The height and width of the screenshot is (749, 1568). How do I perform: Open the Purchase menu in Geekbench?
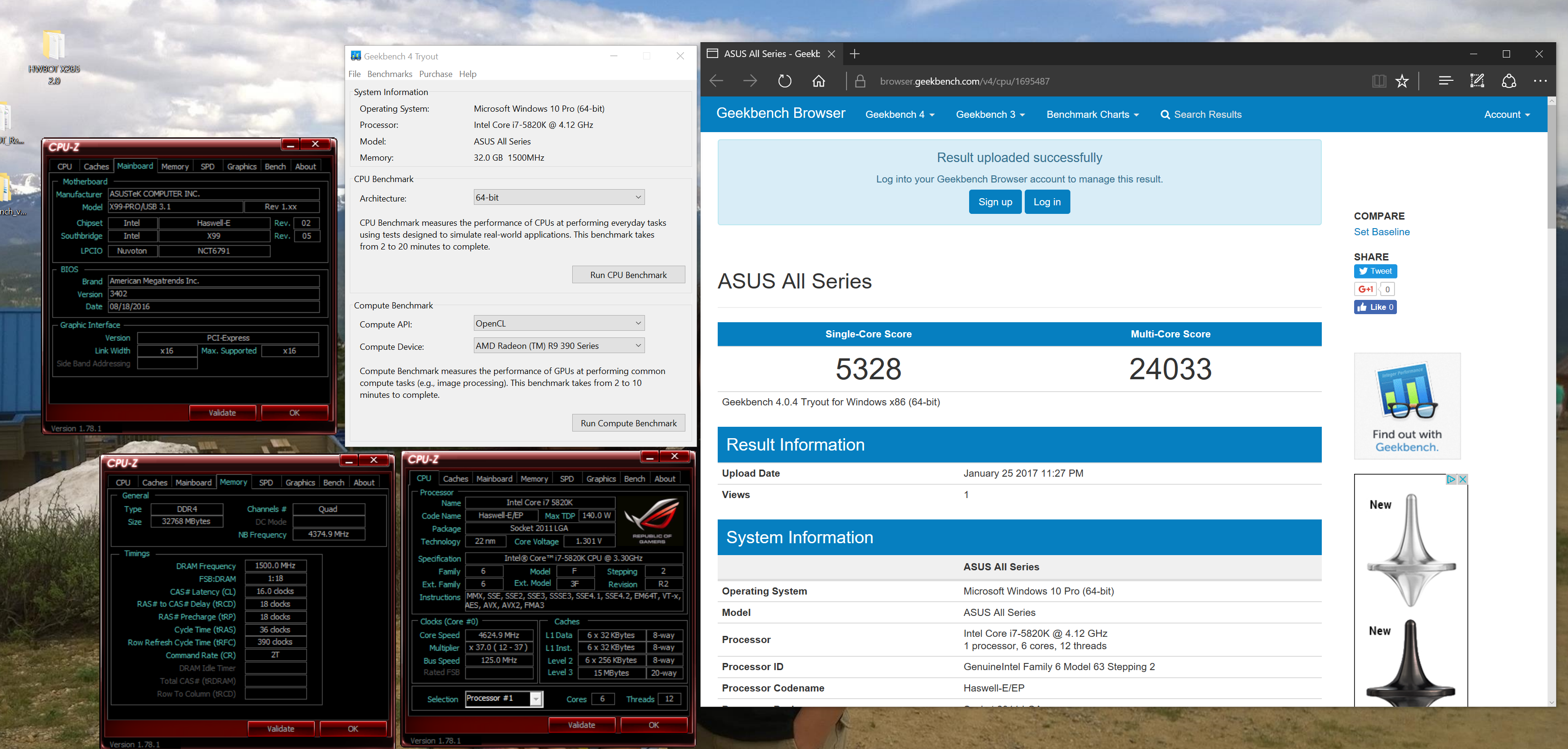click(436, 74)
